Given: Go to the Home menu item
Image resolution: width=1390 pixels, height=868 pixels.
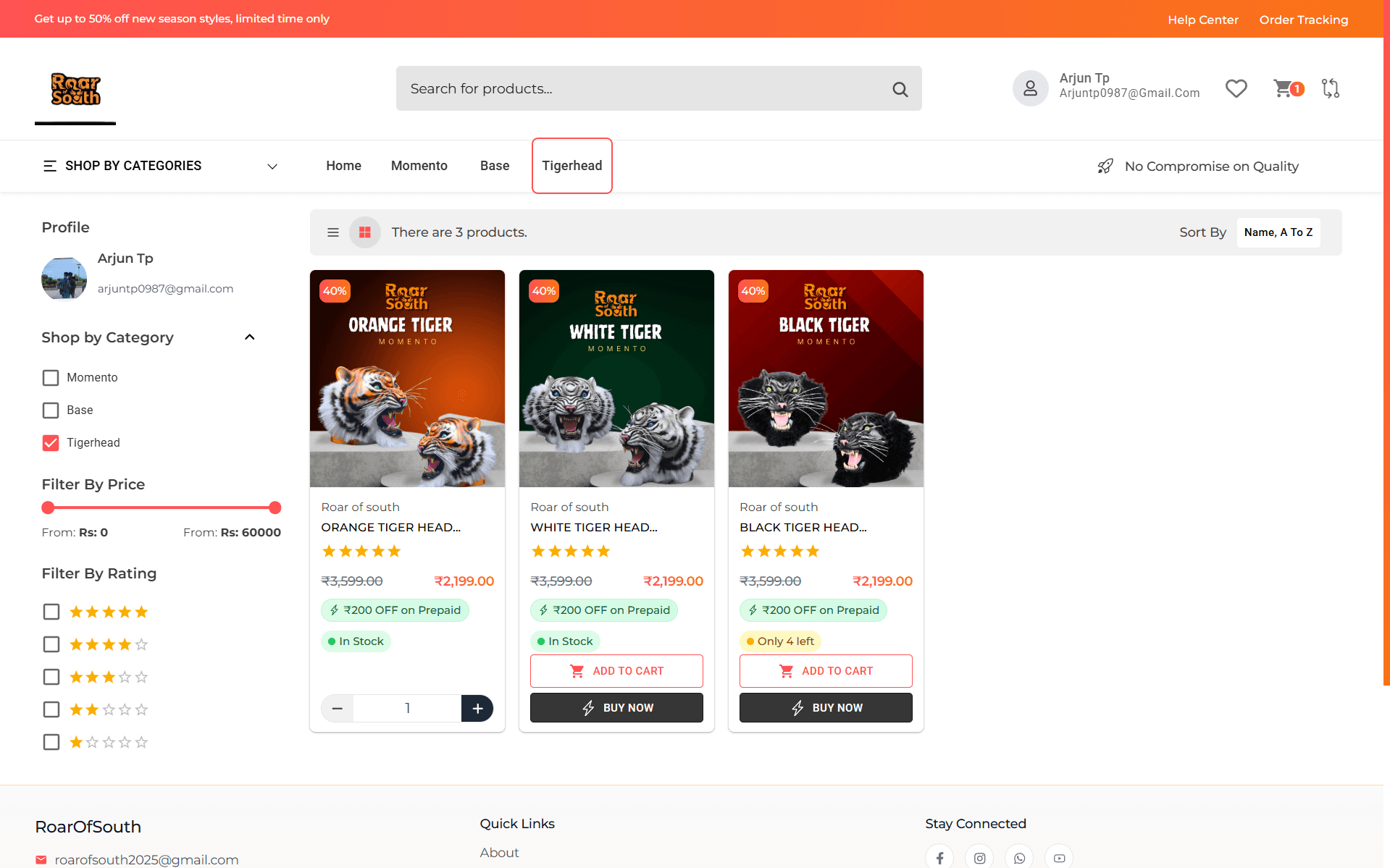Looking at the screenshot, I should point(343,166).
